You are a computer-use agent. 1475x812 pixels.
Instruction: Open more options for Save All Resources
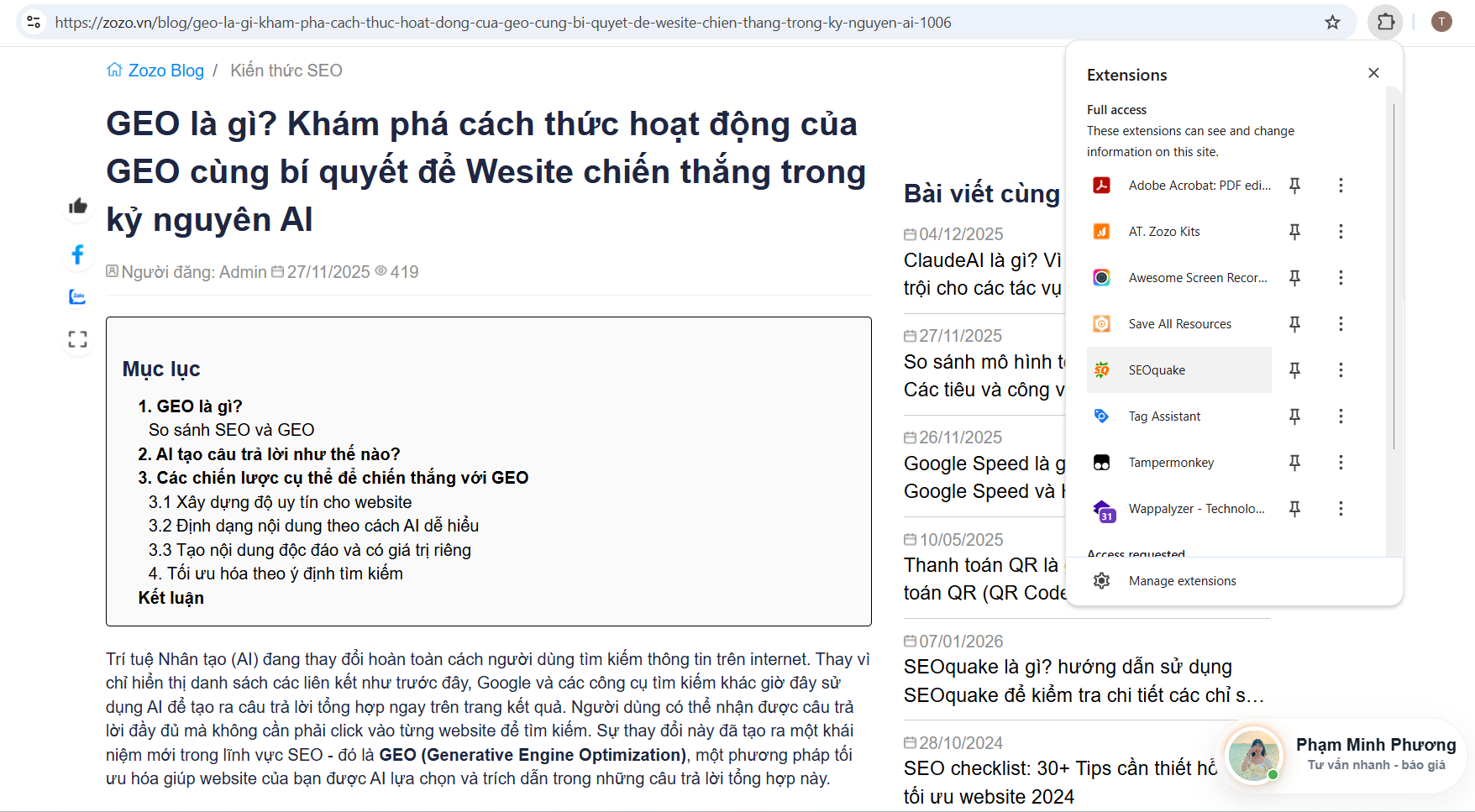pyautogui.click(x=1341, y=324)
